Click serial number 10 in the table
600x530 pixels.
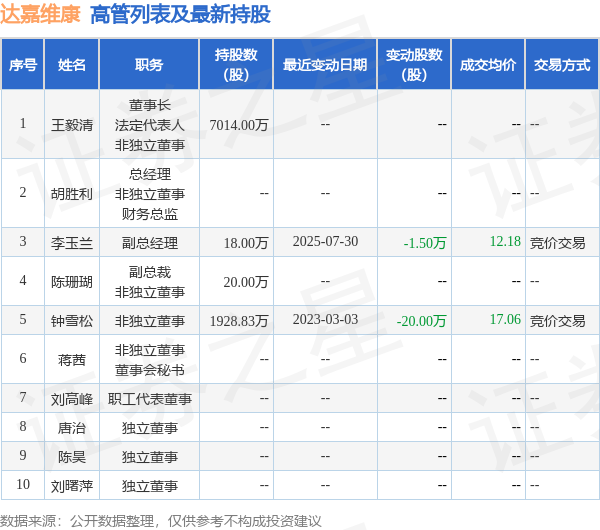[x=23, y=484]
